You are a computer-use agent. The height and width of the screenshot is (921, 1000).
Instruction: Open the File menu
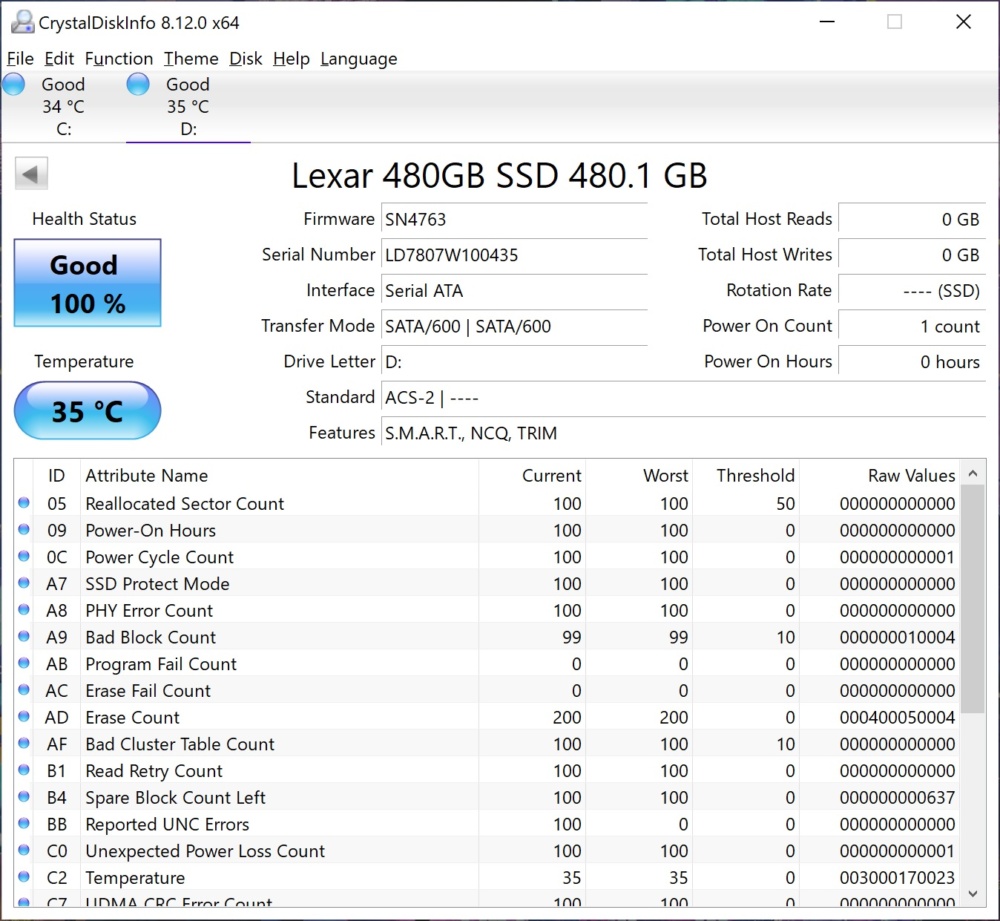(20, 59)
